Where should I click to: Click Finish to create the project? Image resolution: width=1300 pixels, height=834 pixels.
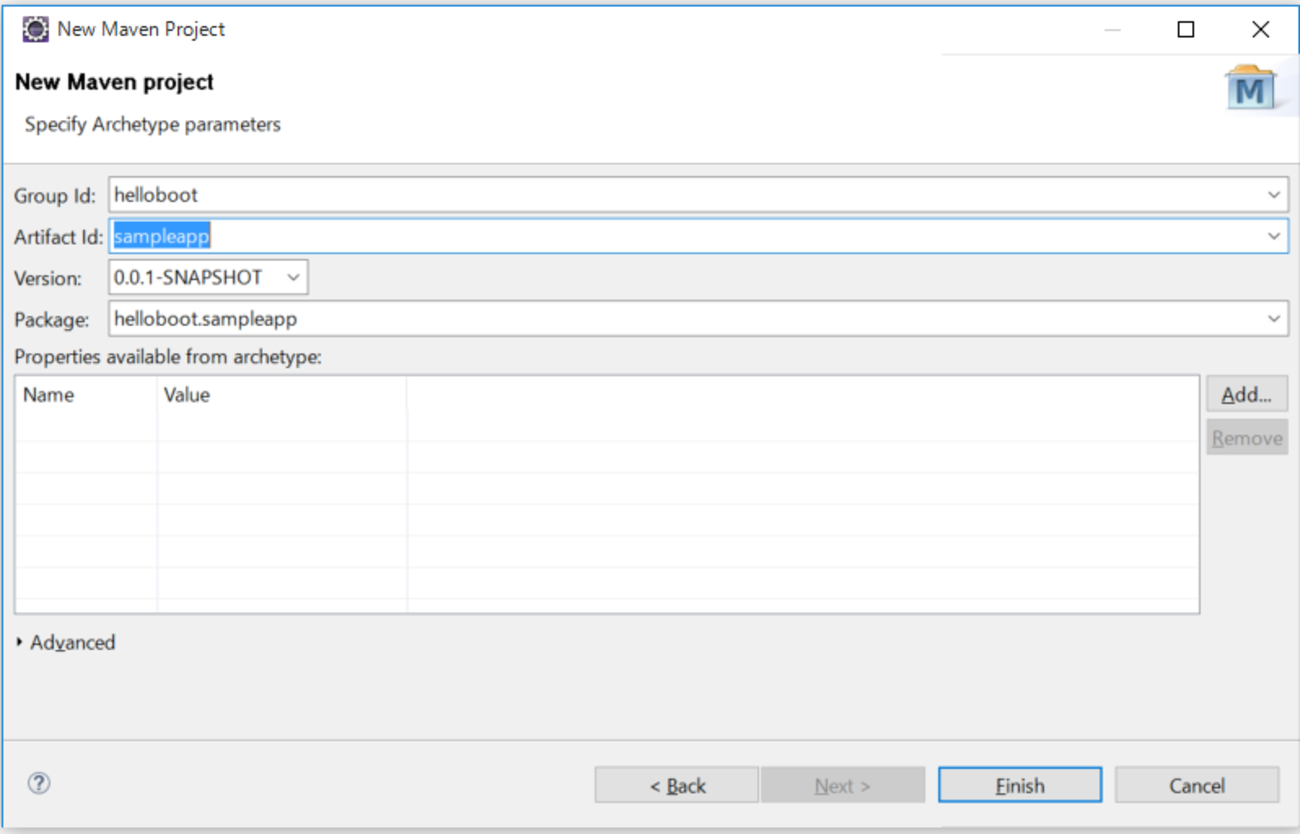(1020, 785)
